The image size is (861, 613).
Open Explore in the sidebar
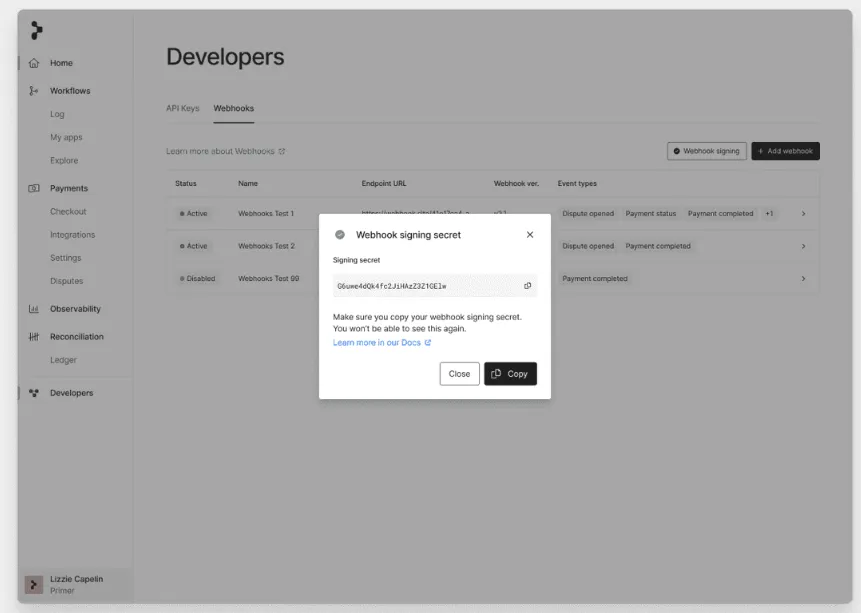(x=64, y=160)
